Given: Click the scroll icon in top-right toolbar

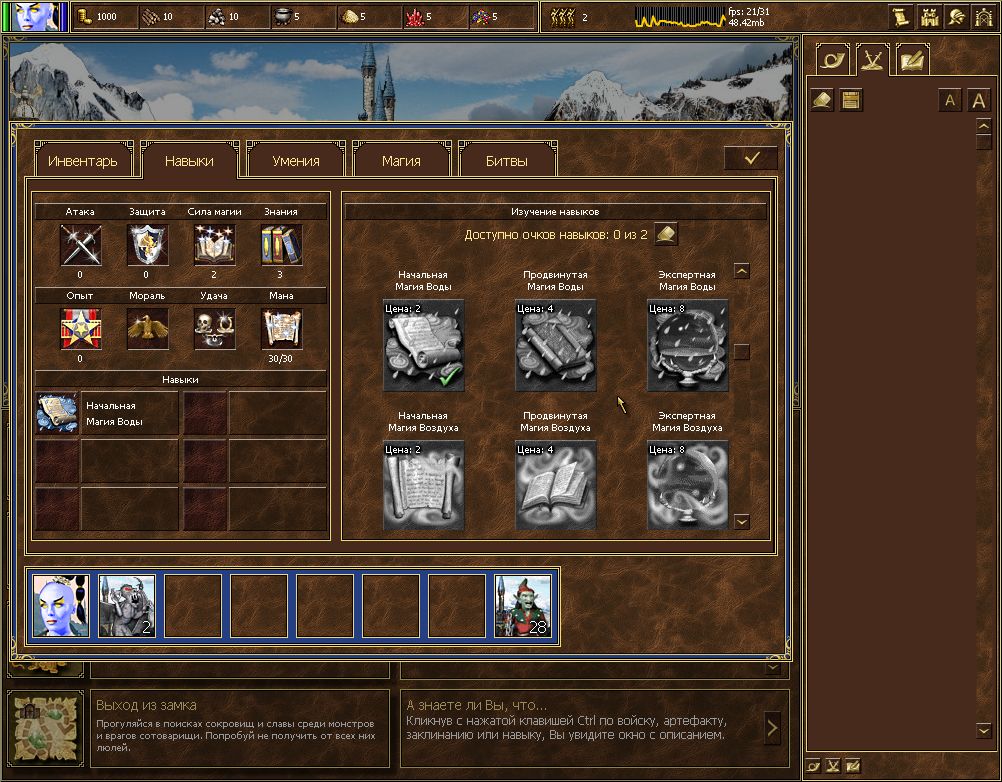Looking at the screenshot, I should [x=902, y=17].
